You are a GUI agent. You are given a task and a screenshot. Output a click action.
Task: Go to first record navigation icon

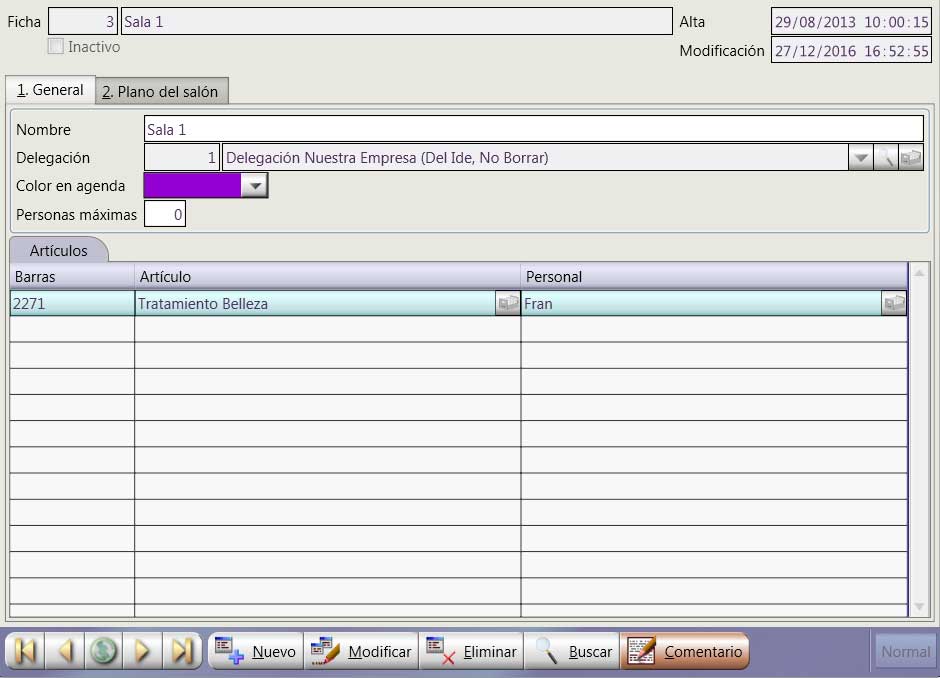(26, 651)
